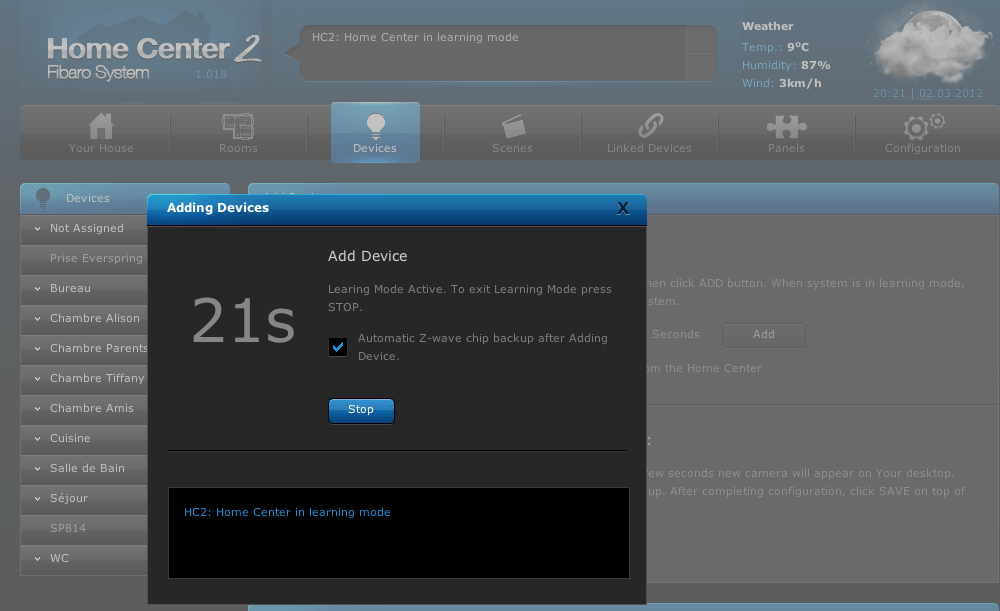This screenshot has width=1000, height=611.
Task: Click the Wind 3km/h reading
Action: coord(781,83)
